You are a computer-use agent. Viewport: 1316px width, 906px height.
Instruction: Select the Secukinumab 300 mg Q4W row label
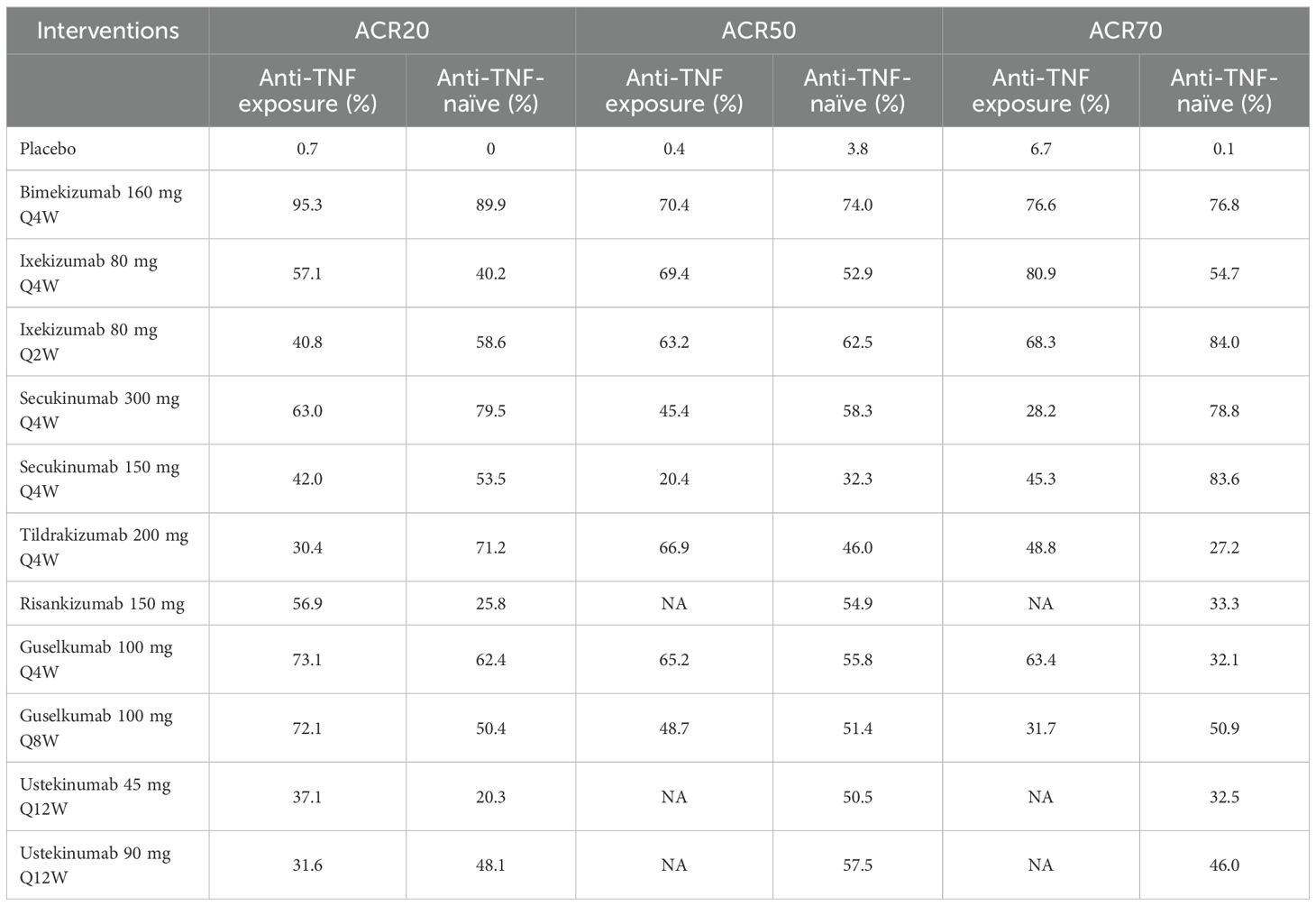point(99,410)
